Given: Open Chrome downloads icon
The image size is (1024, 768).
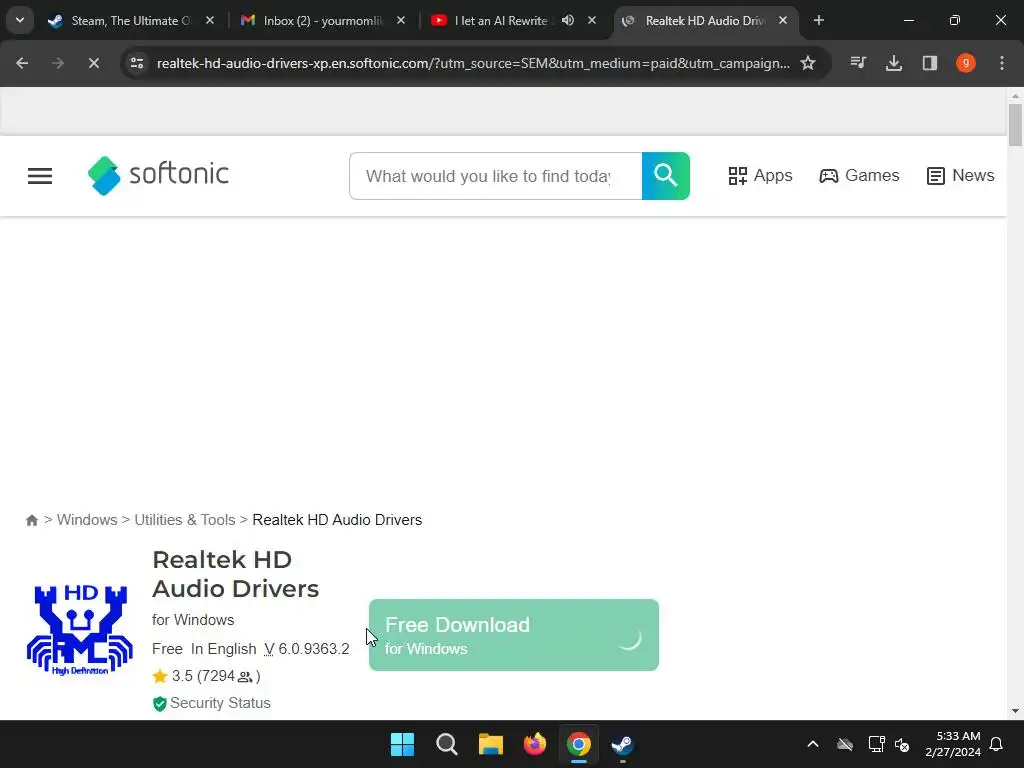Looking at the screenshot, I should click(894, 63).
